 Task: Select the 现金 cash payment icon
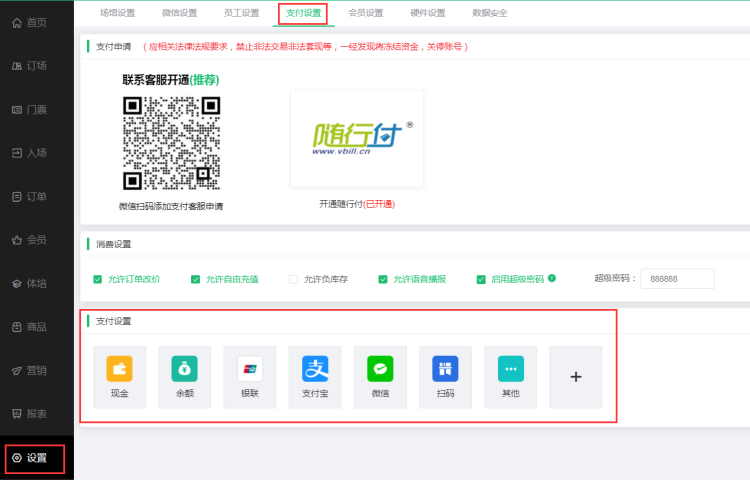pos(119,376)
